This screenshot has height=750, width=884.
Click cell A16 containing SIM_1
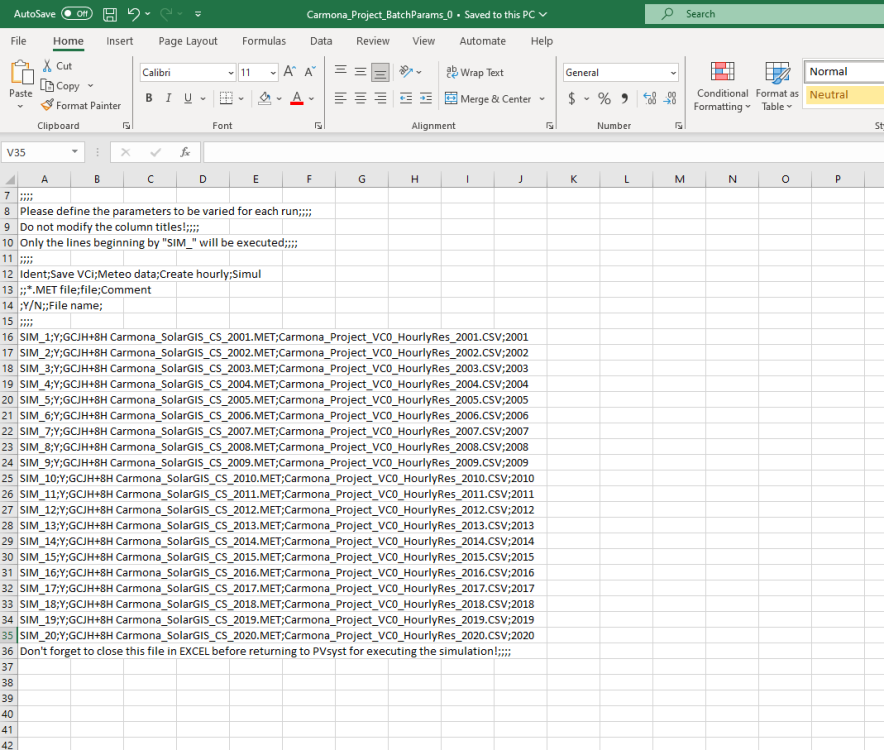click(x=44, y=336)
